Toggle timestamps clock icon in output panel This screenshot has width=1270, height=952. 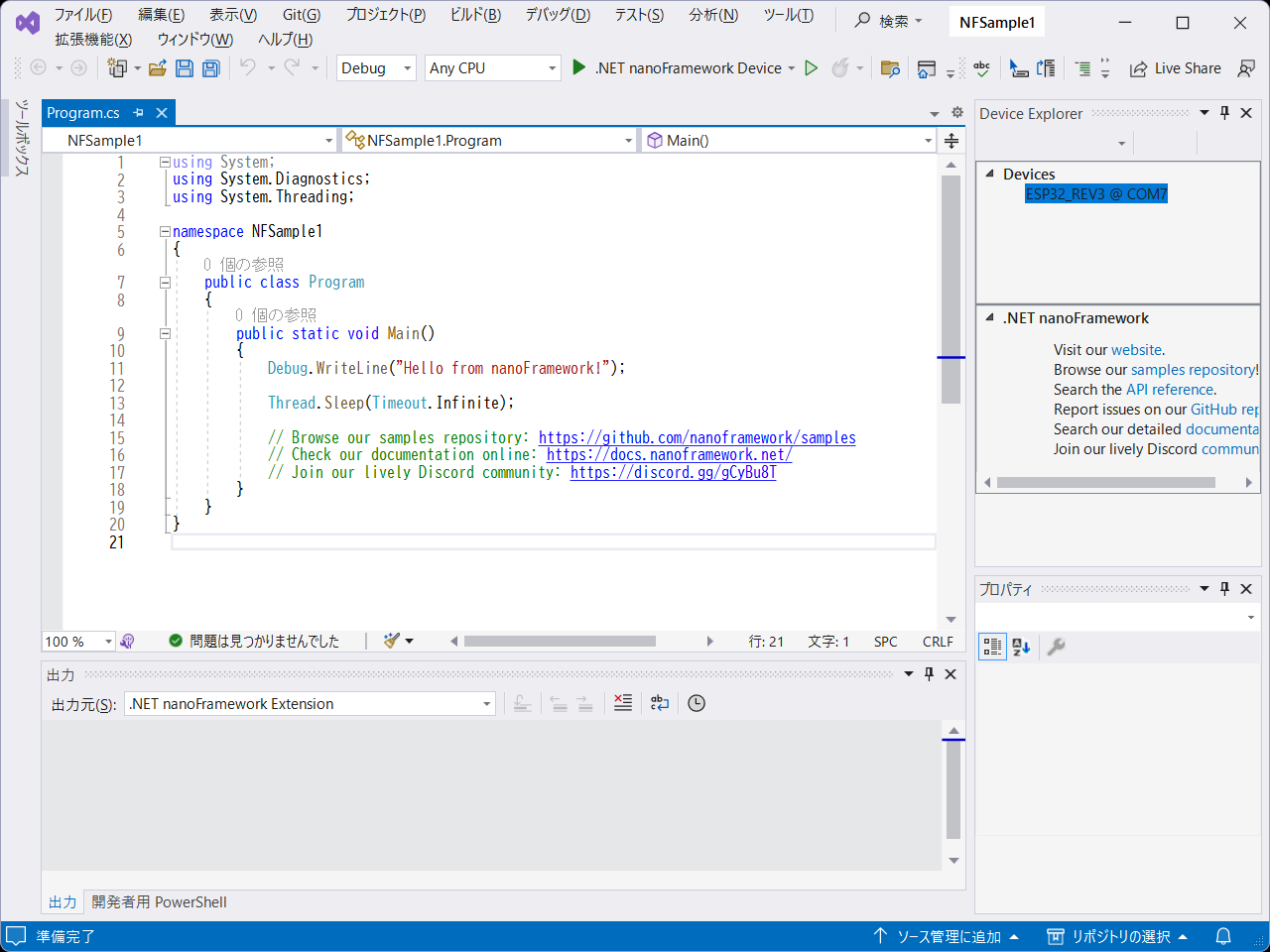pyautogui.click(x=697, y=703)
